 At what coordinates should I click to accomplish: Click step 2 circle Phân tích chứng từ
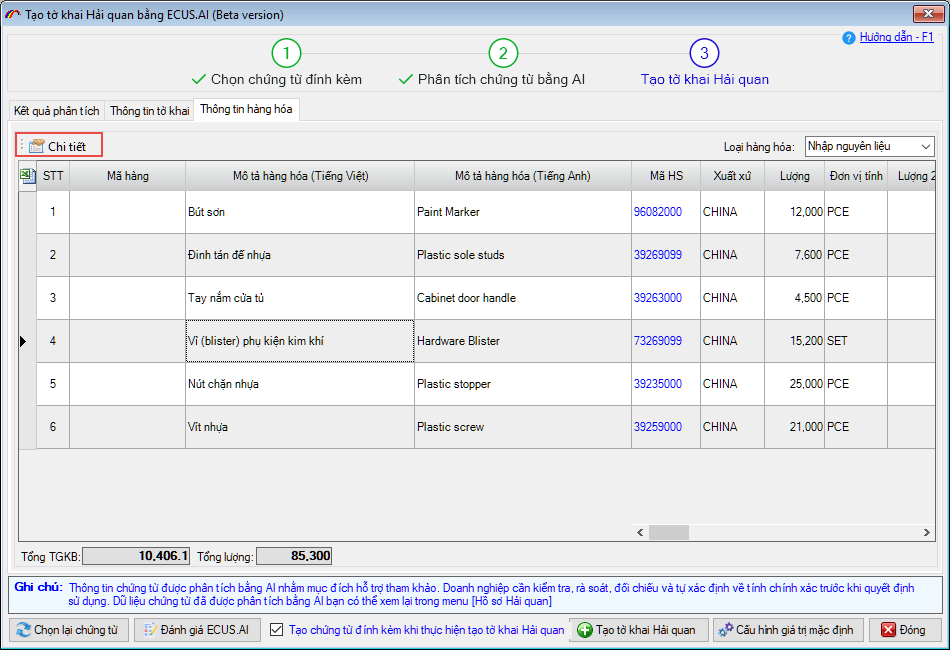[503, 53]
